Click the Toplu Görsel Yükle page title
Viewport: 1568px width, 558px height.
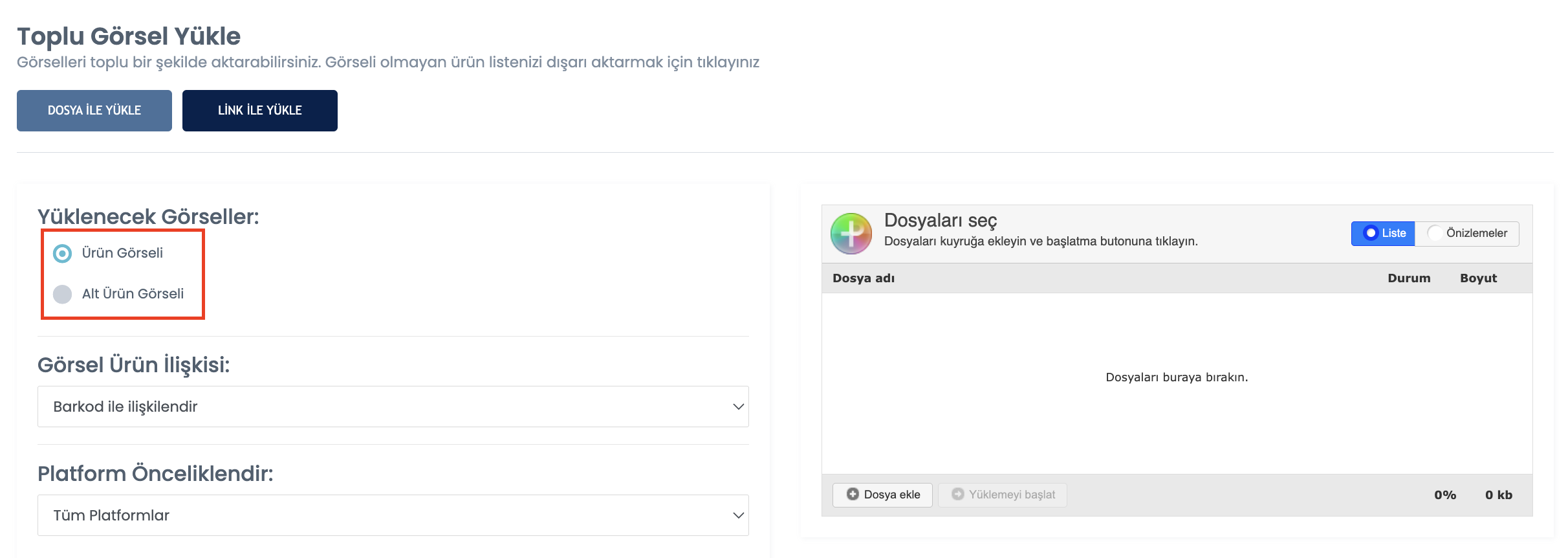coord(129,37)
